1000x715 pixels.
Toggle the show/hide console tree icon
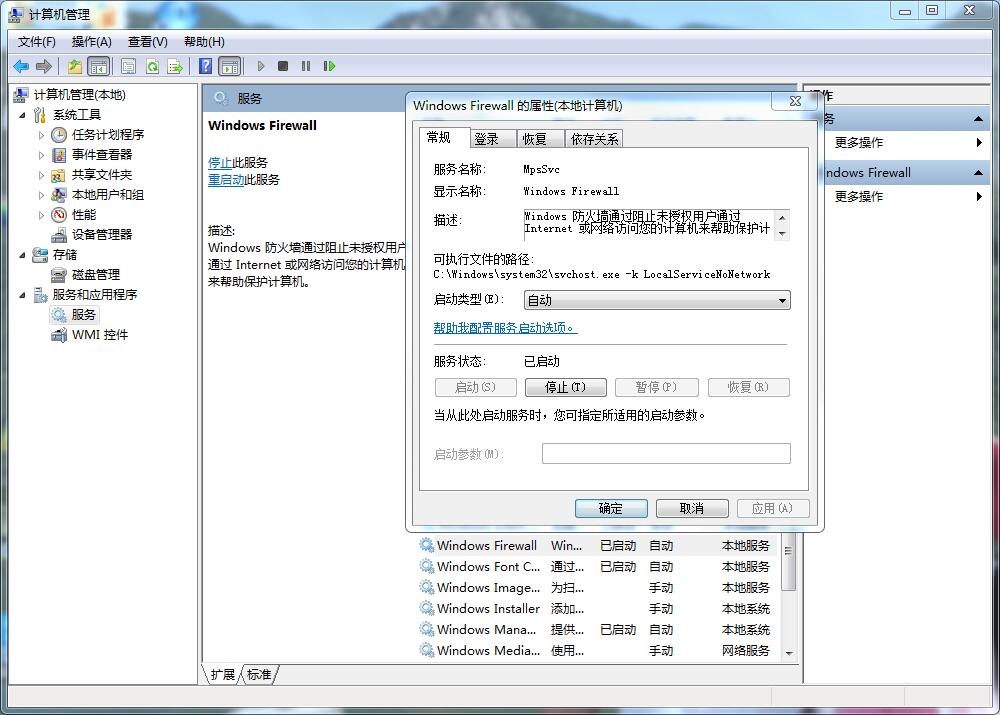click(98, 67)
